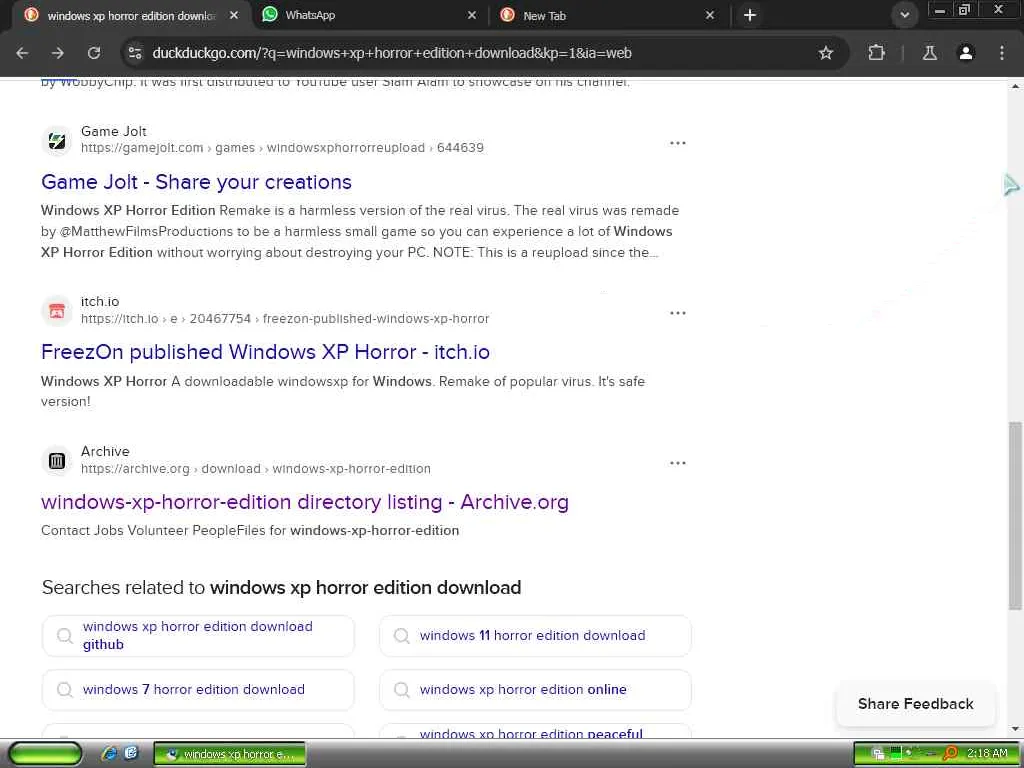Search windows xp horror edition download github
The height and width of the screenshot is (768, 1024).
click(x=198, y=635)
